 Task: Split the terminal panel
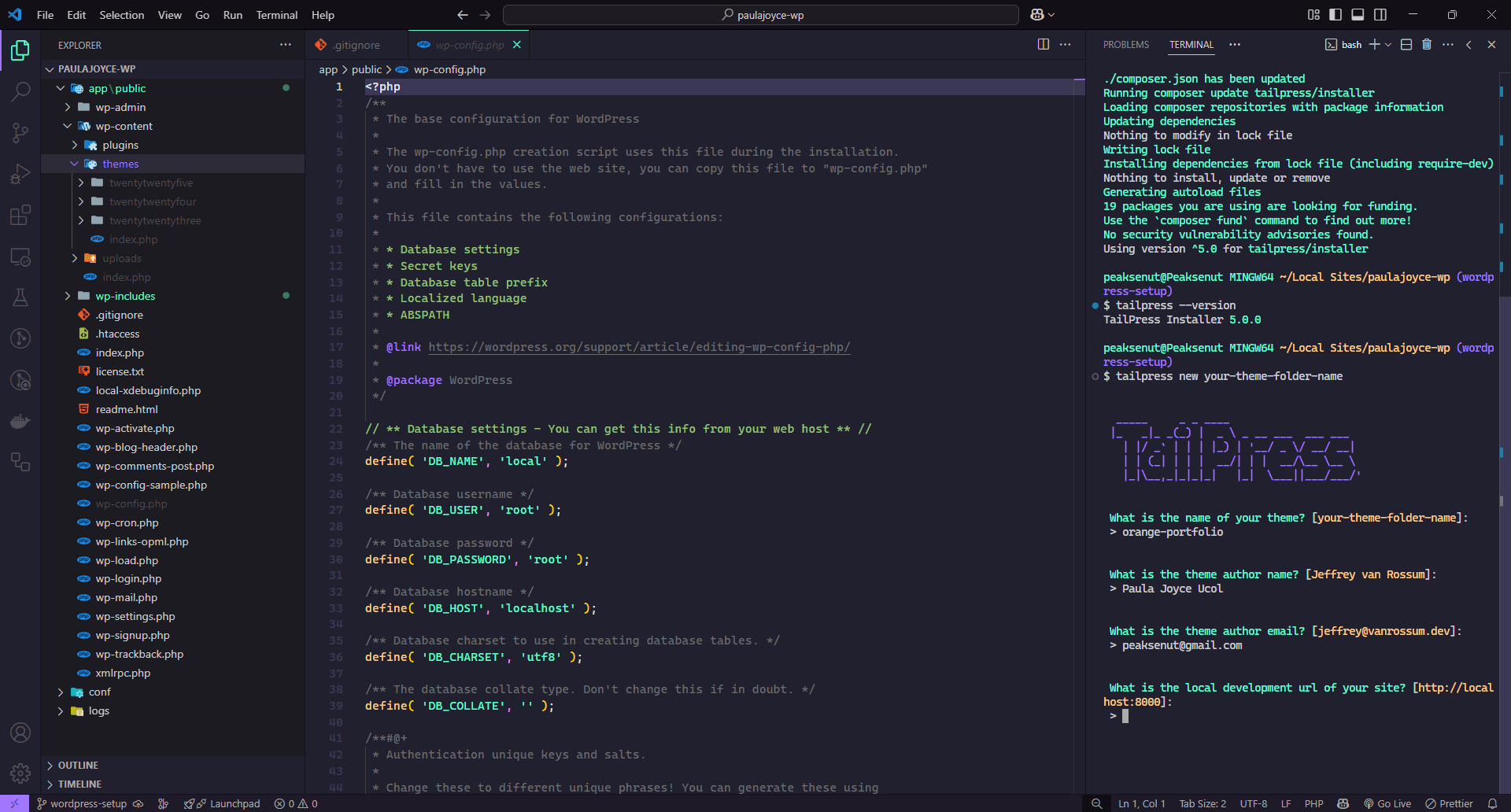click(1406, 45)
